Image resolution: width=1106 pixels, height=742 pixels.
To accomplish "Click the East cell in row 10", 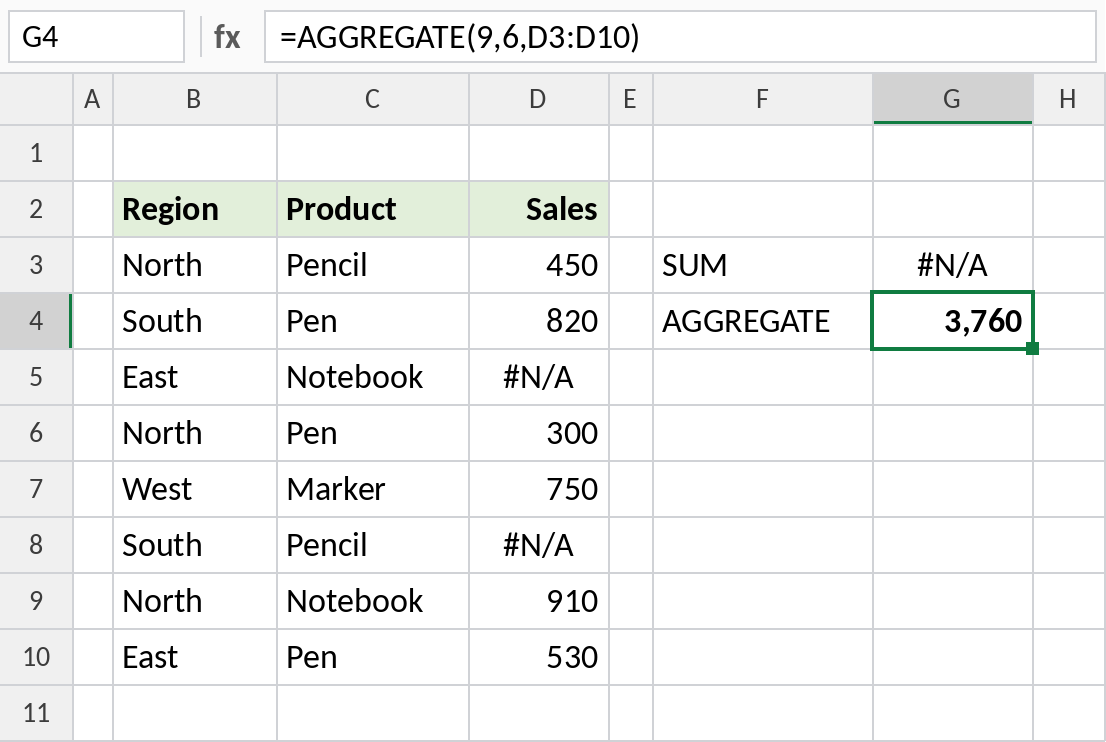I will pyautogui.click(x=195, y=657).
